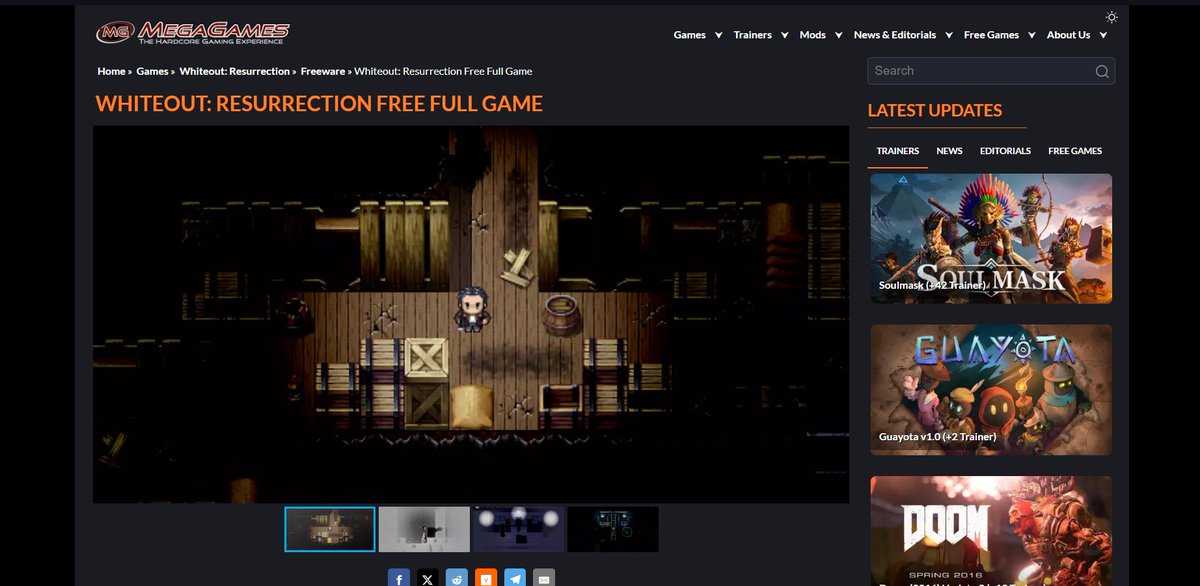Open Freeware breadcrumb link
The height and width of the screenshot is (586, 1200).
[322, 71]
